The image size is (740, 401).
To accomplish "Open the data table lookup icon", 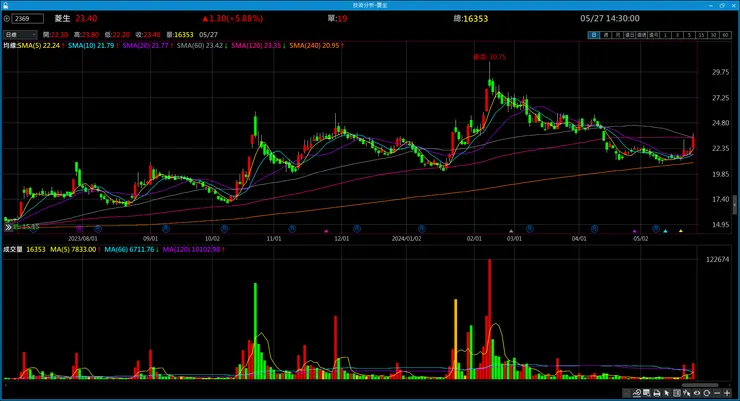I will click(647, 393).
